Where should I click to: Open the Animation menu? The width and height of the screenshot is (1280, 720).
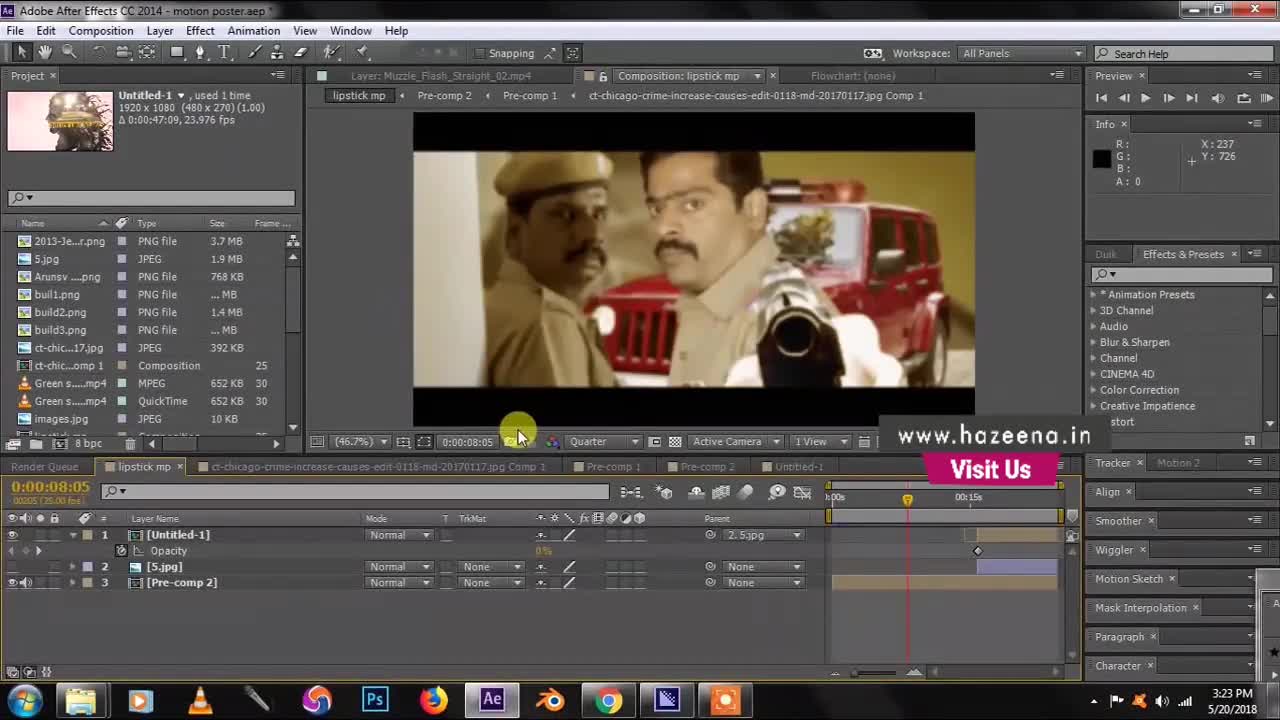pos(253,31)
